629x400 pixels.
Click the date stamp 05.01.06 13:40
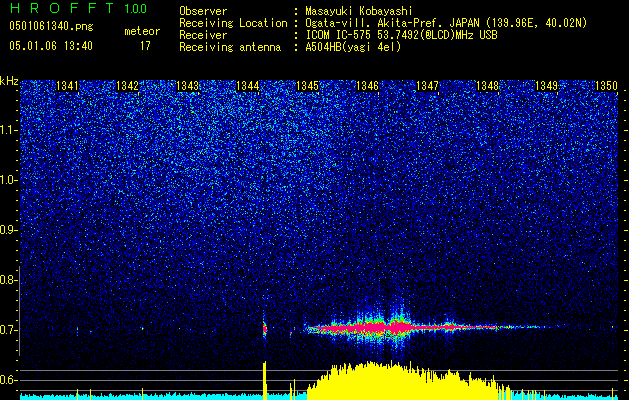tap(51, 46)
